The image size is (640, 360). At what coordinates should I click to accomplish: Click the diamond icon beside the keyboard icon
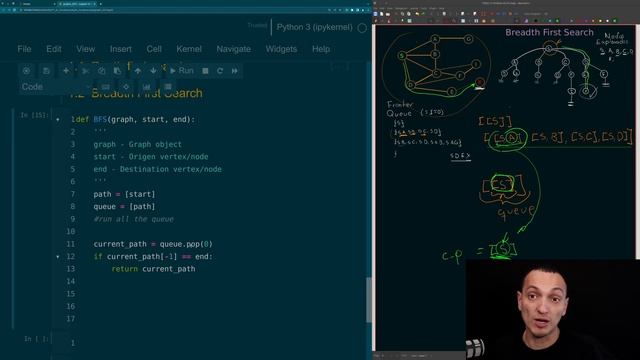click(x=126, y=87)
